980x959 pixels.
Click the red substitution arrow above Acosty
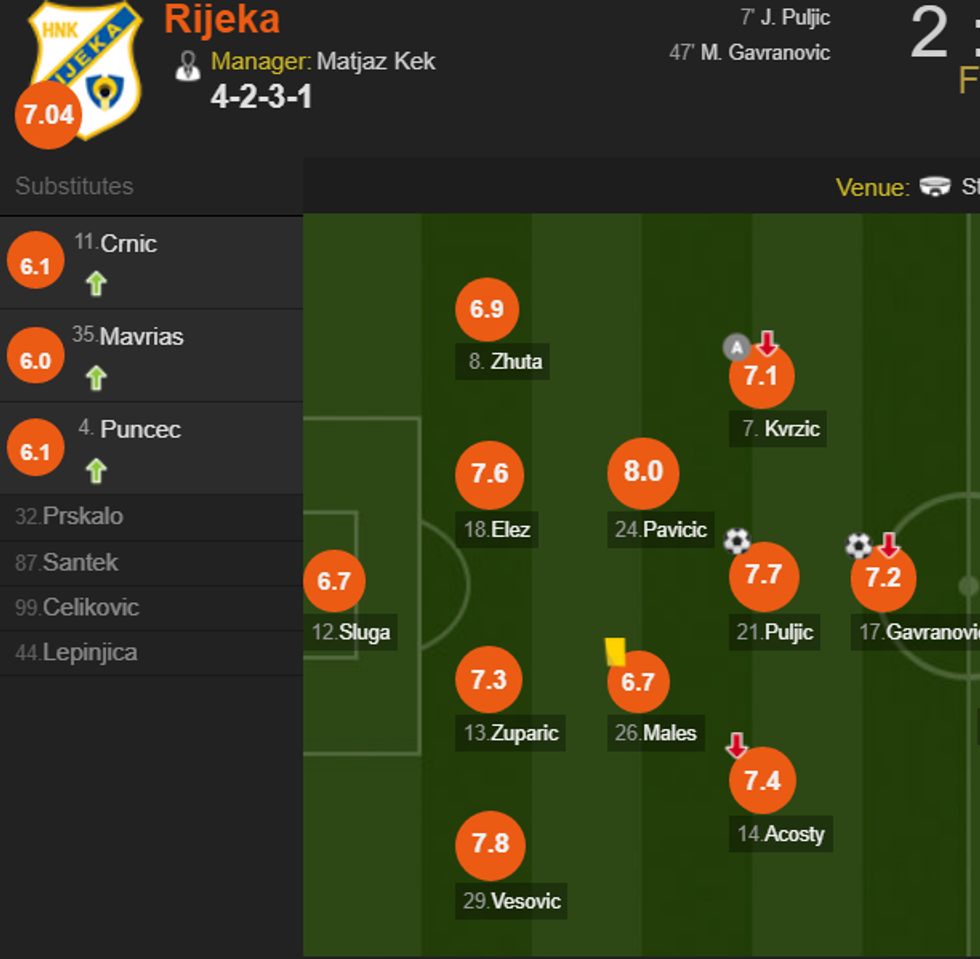(x=737, y=746)
